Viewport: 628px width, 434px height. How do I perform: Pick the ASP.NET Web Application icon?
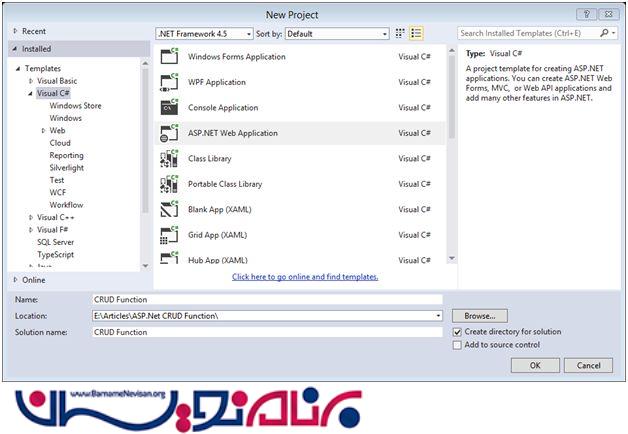pos(169,133)
